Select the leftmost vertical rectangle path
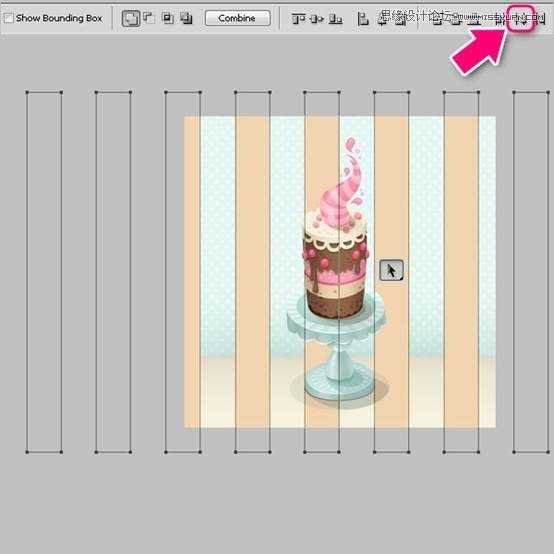This screenshot has height=554, width=554. click(x=44, y=272)
